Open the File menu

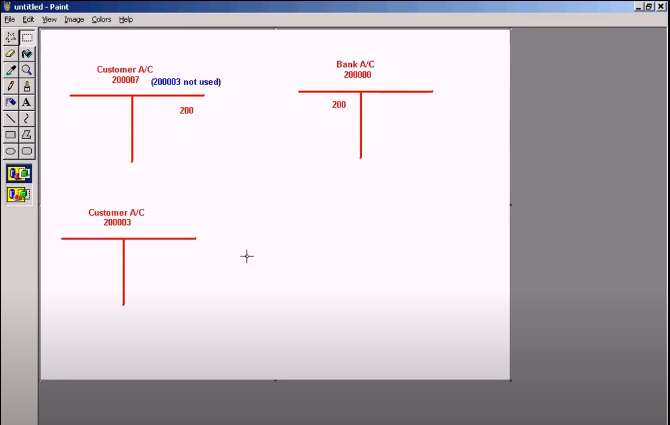(x=9, y=20)
